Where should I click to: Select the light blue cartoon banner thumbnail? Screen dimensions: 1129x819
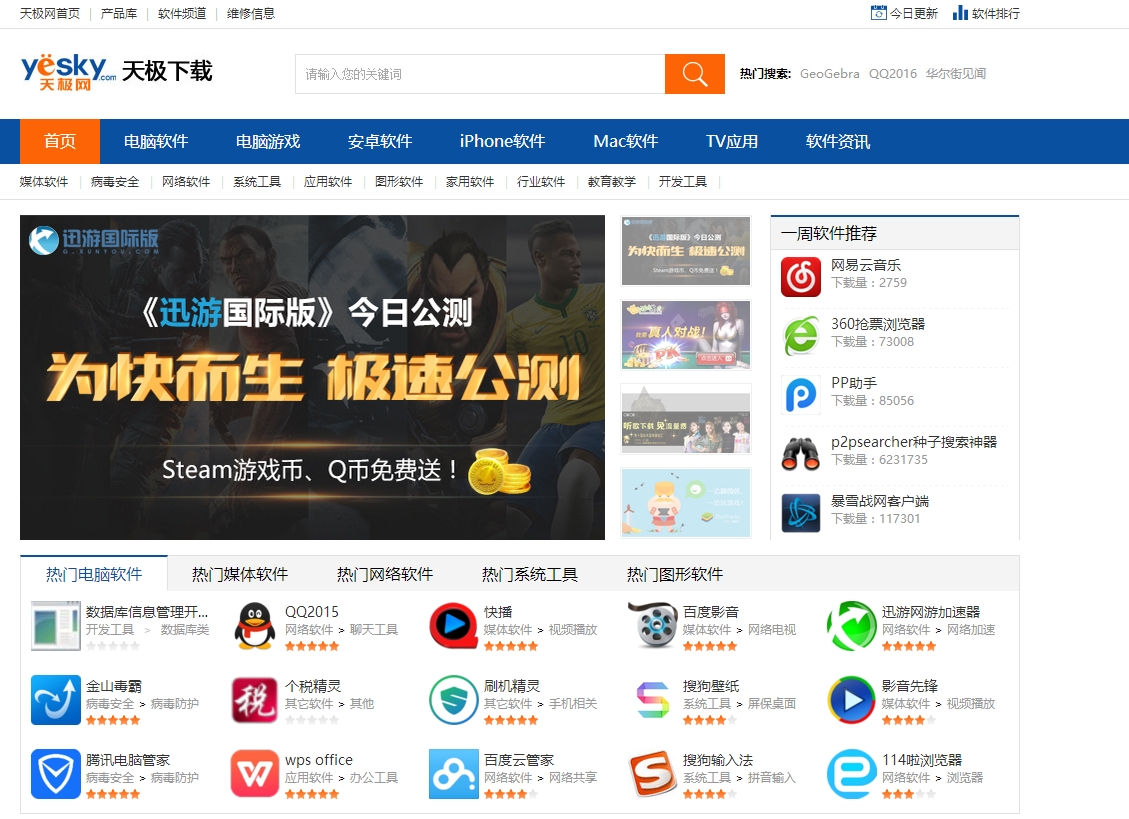click(686, 503)
